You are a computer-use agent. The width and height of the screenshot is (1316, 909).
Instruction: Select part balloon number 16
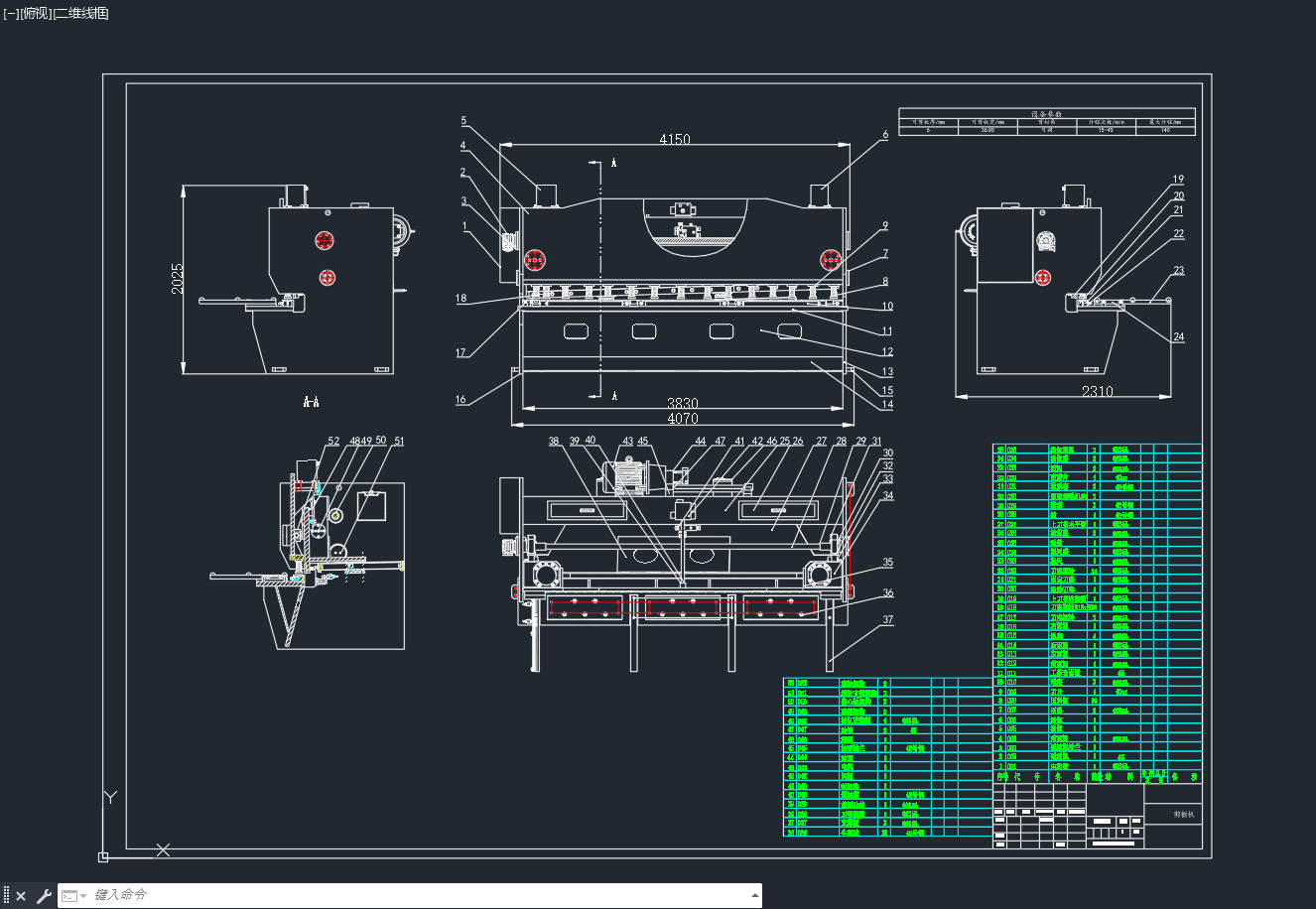[461, 400]
